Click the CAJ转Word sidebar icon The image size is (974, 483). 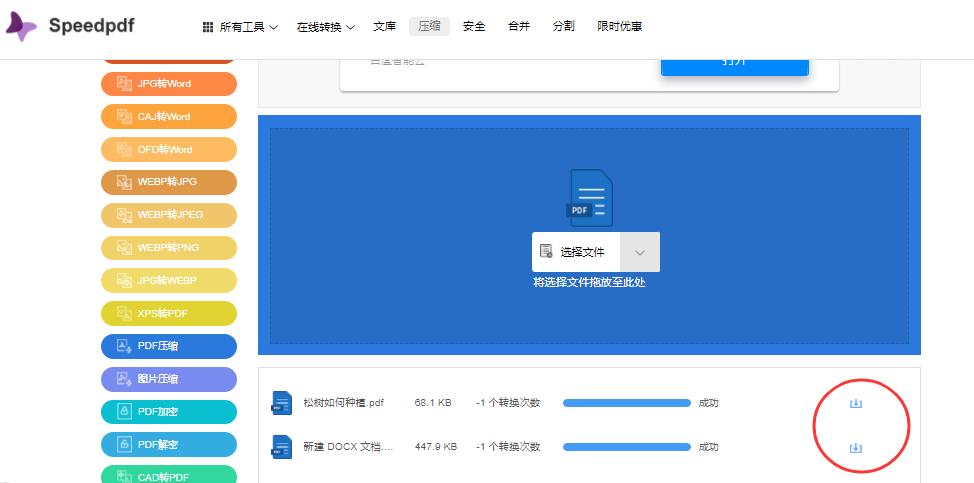[124, 117]
